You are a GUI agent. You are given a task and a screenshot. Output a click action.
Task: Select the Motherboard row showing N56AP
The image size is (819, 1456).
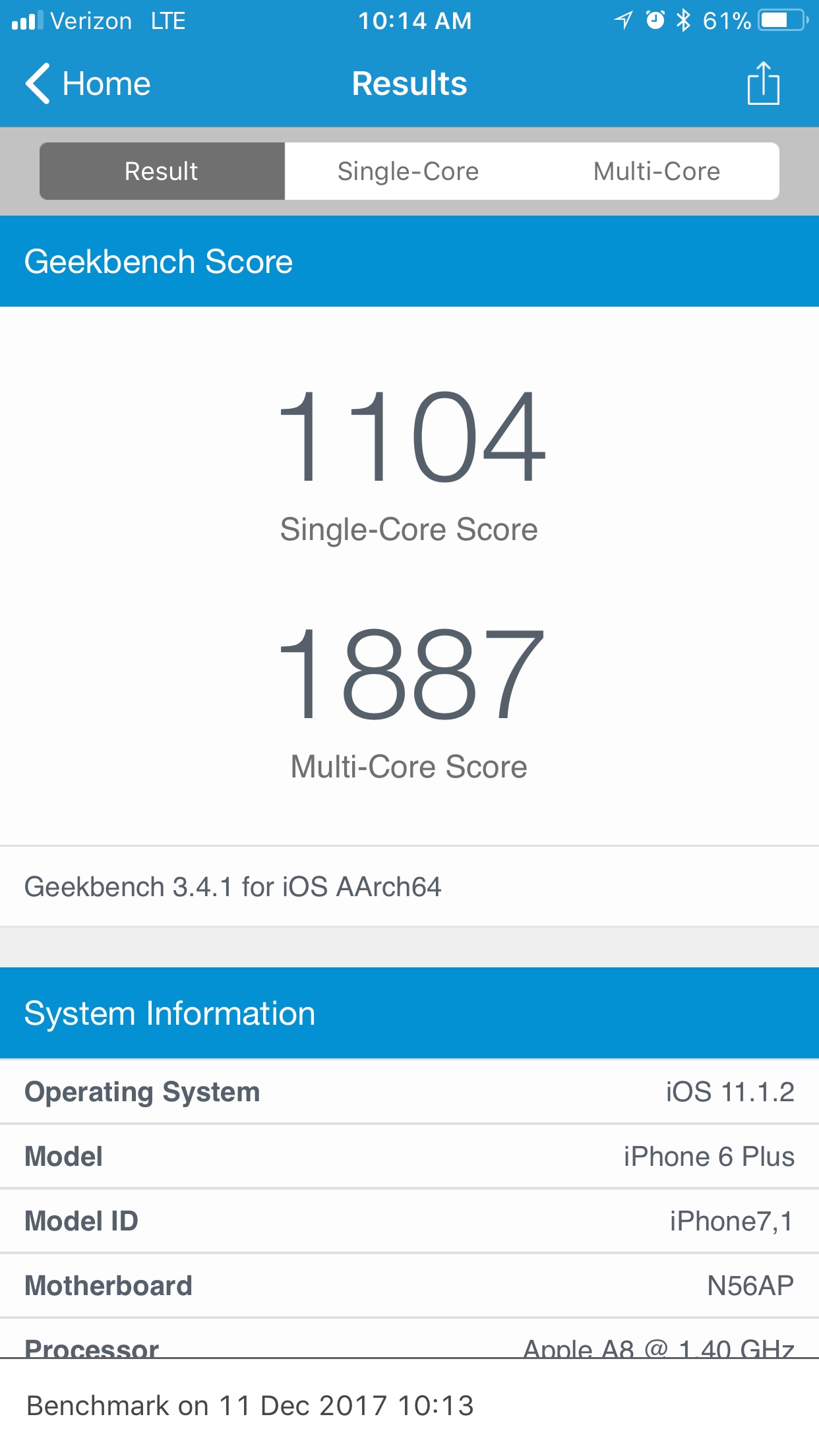point(409,1286)
